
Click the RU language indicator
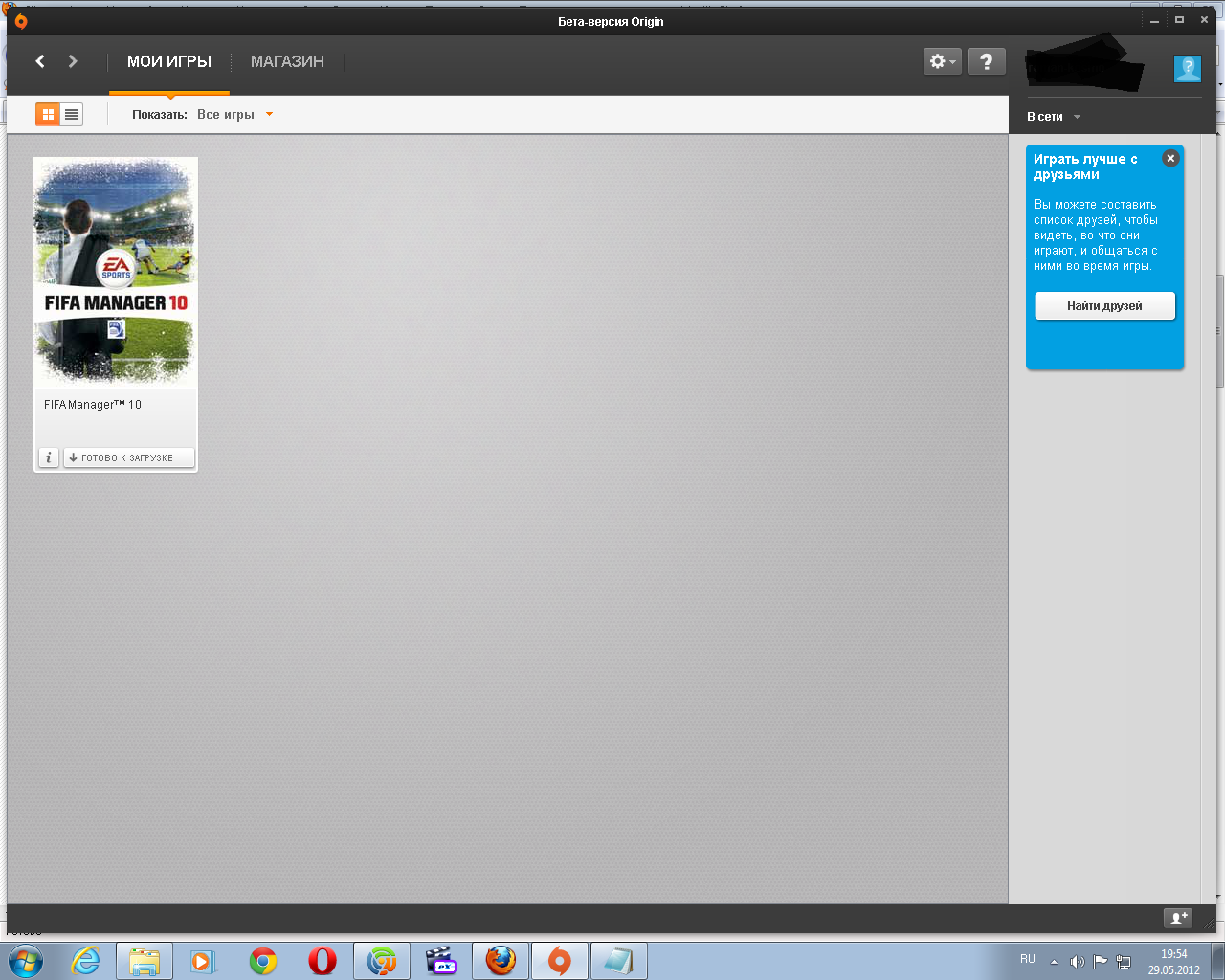point(1028,959)
